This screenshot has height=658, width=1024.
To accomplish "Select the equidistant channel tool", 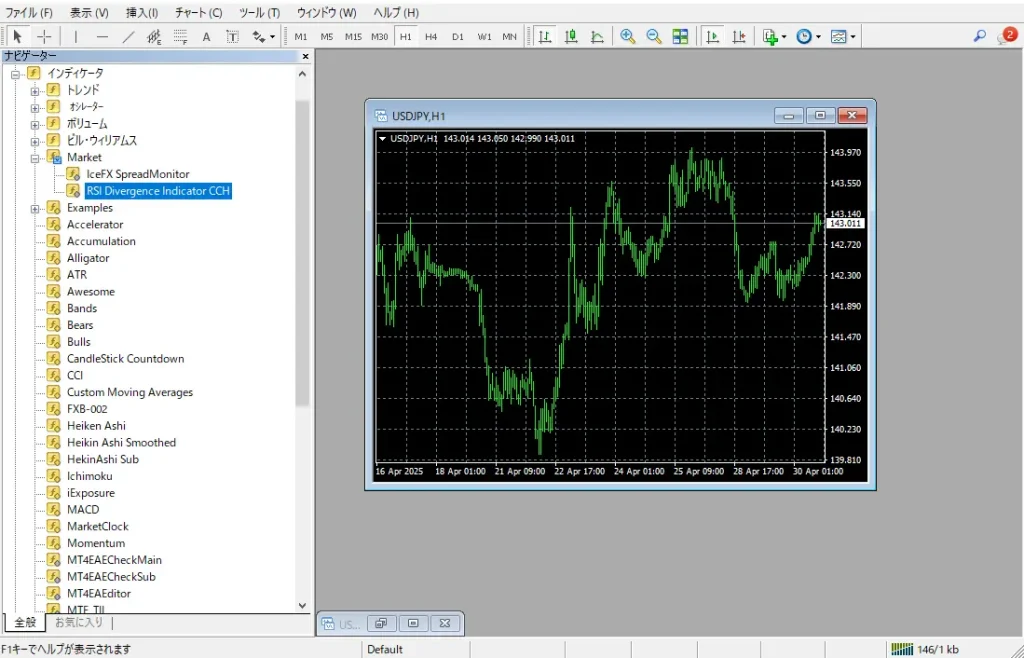I will click(154, 37).
